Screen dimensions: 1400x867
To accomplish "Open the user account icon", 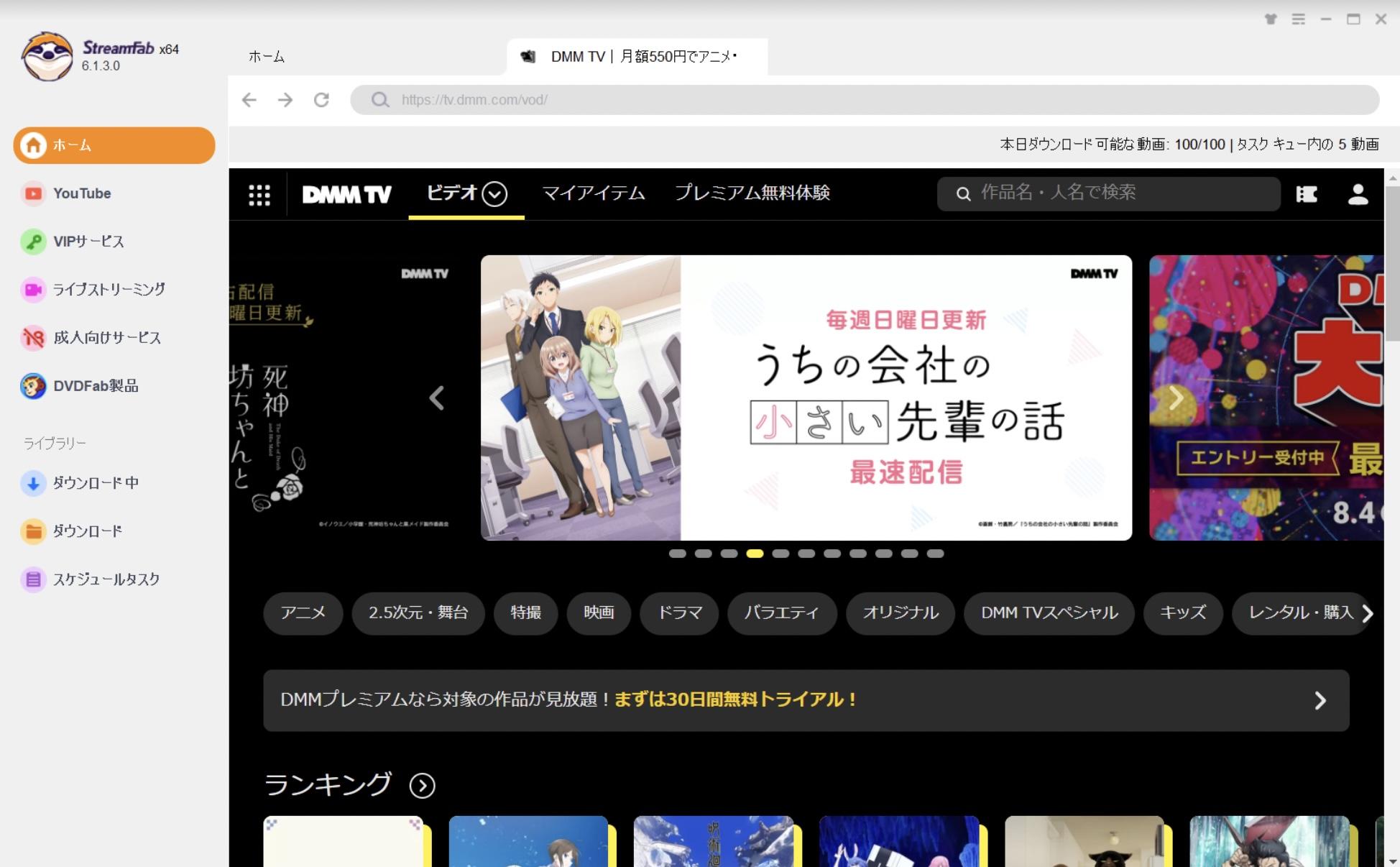I will (x=1358, y=194).
